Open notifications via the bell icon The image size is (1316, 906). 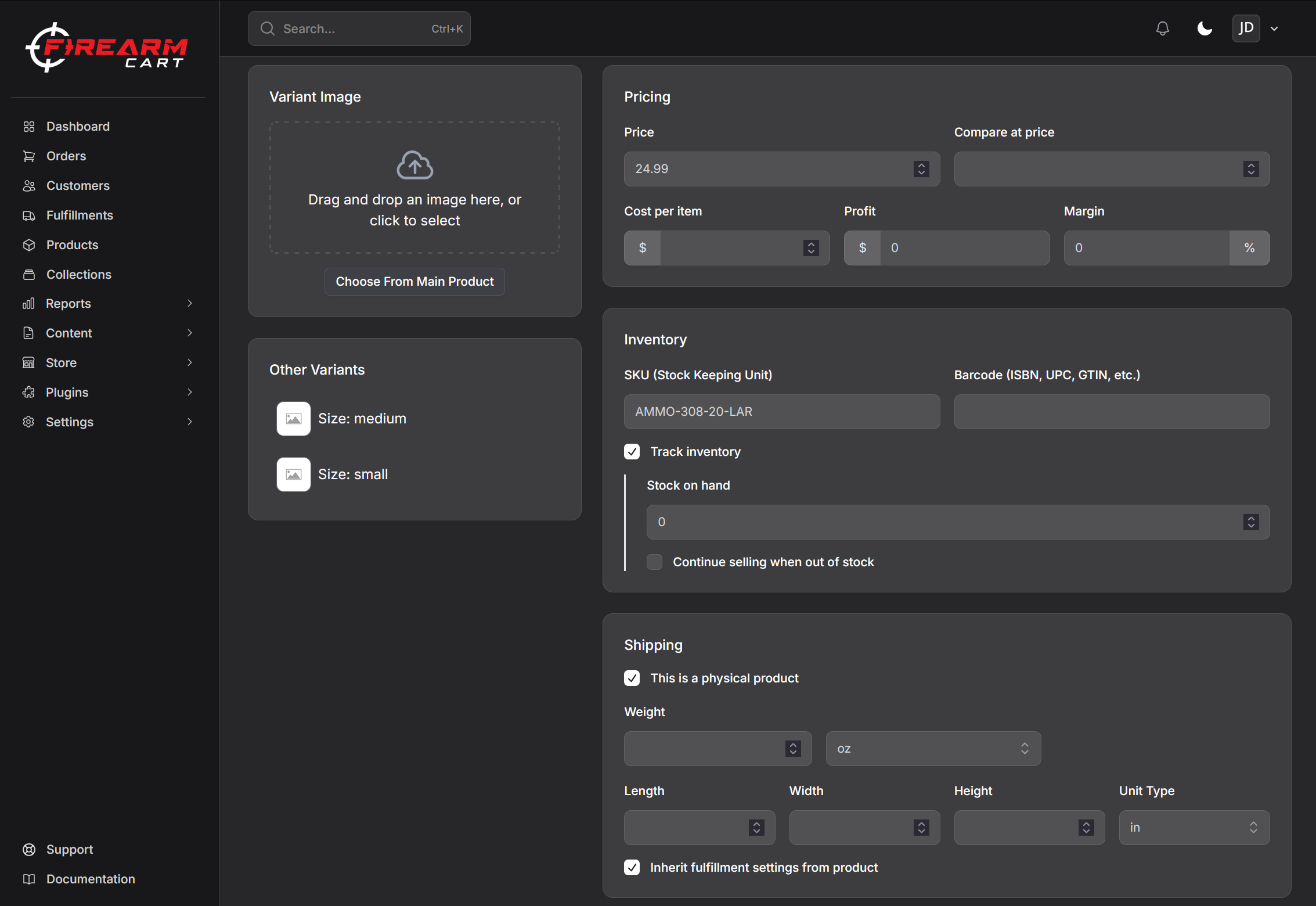point(1162,28)
